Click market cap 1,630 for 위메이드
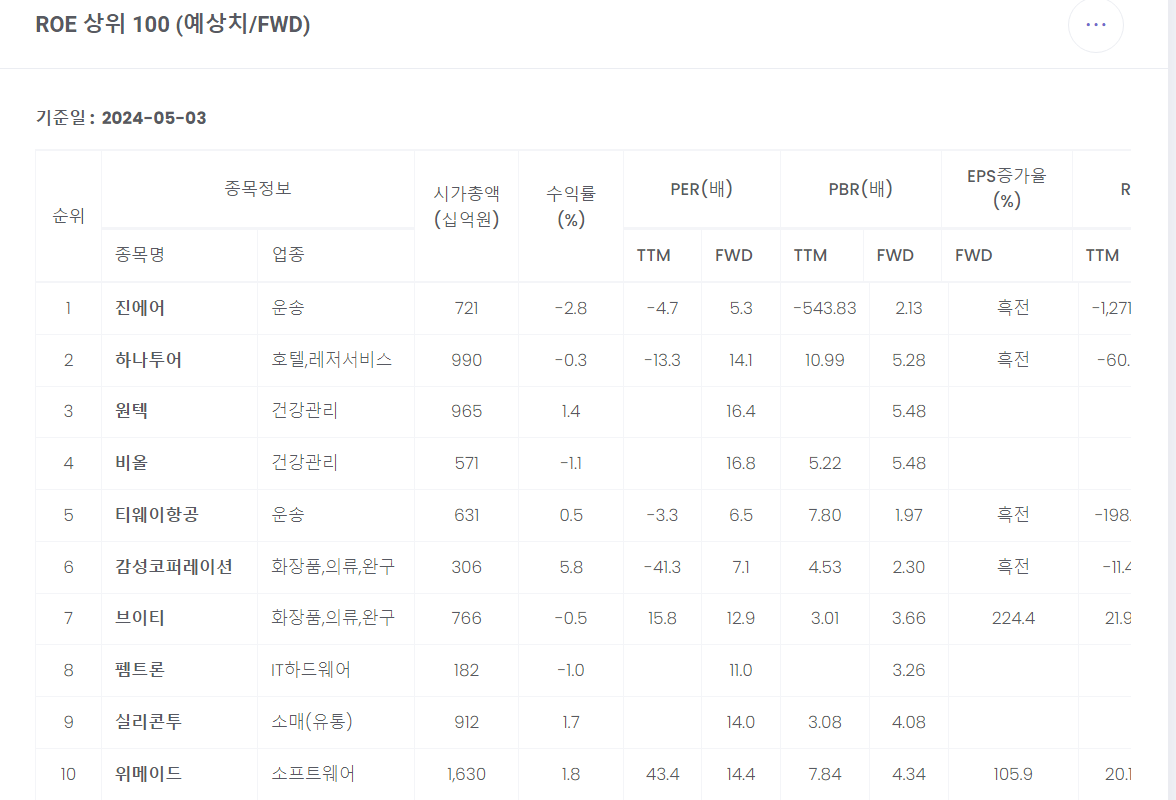The width and height of the screenshot is (1176, 800). [x=466, y=774]
